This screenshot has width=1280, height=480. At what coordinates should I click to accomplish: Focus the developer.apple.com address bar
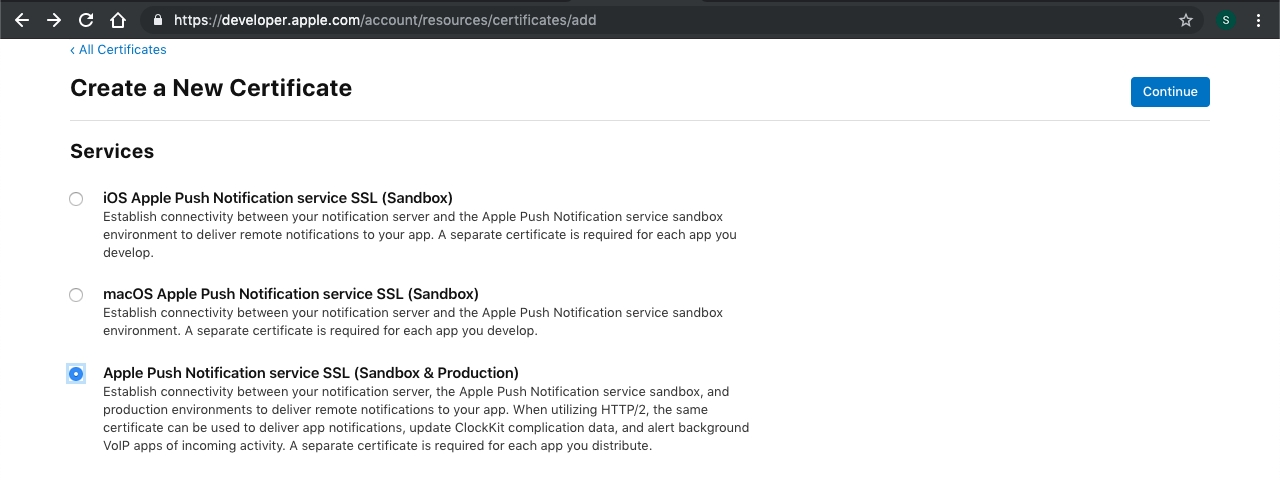[x=600, y=20]
